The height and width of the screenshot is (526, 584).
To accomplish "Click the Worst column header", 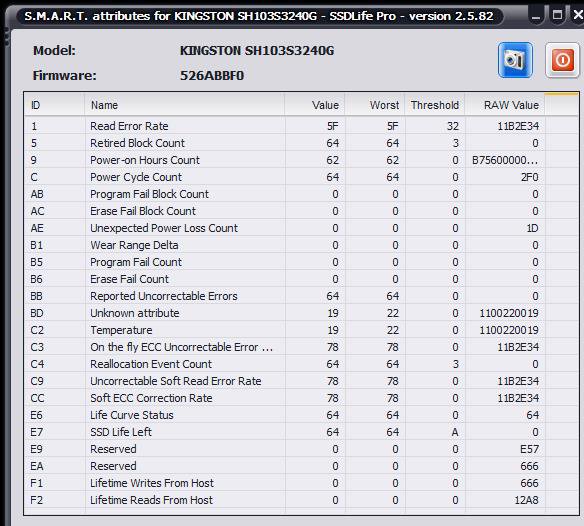I will click(375, 105).
